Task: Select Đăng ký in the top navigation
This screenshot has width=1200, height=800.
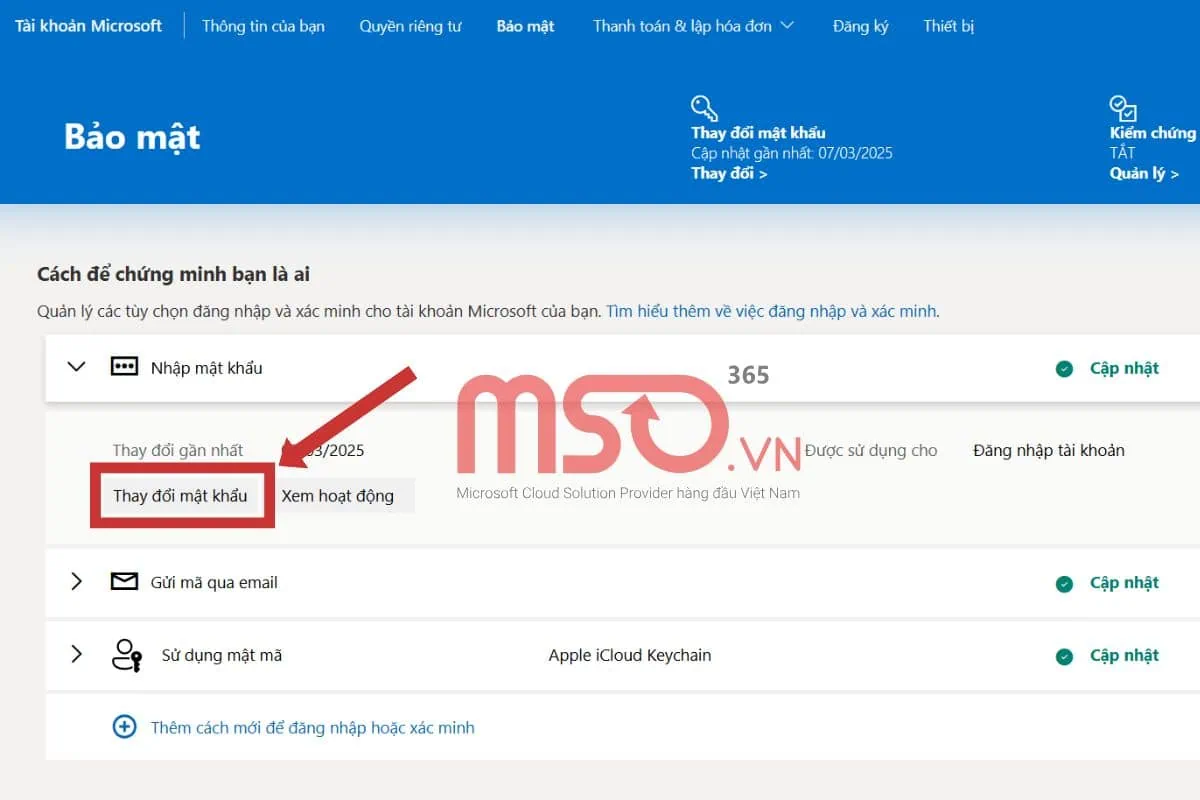Action: pos(860,27)
